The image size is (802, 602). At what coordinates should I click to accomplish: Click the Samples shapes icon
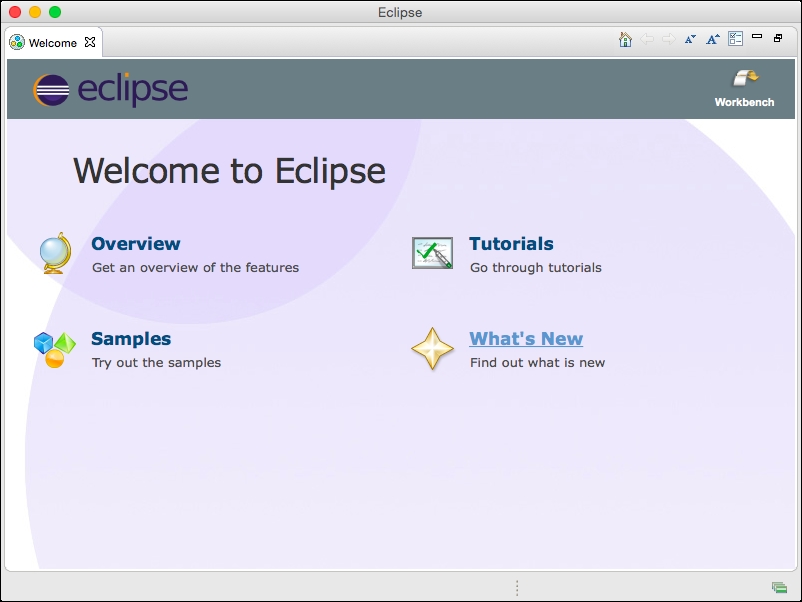pyautogui.click(x=55, y=348)
